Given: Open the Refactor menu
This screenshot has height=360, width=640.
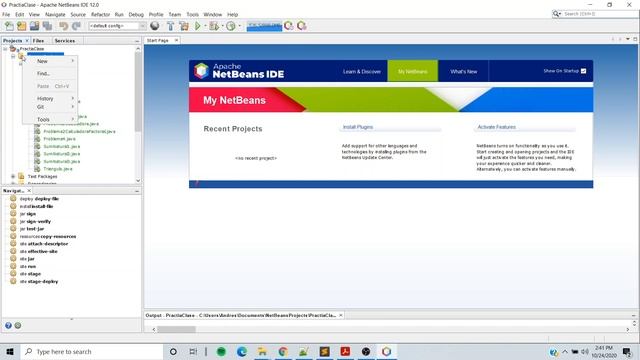Looking at the screenshot, I should coord(100,14).
